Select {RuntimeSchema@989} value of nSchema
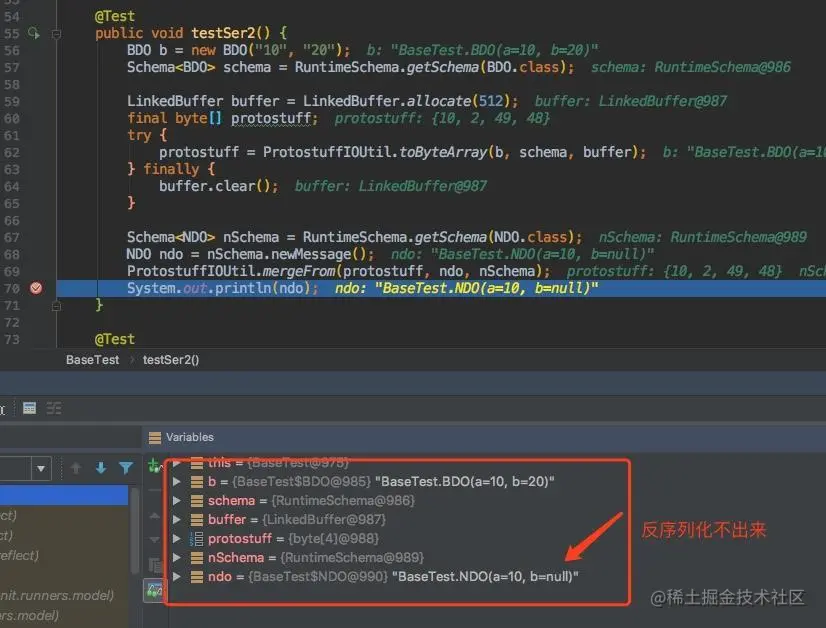This screenshot has width=826, height=628. 352,557
